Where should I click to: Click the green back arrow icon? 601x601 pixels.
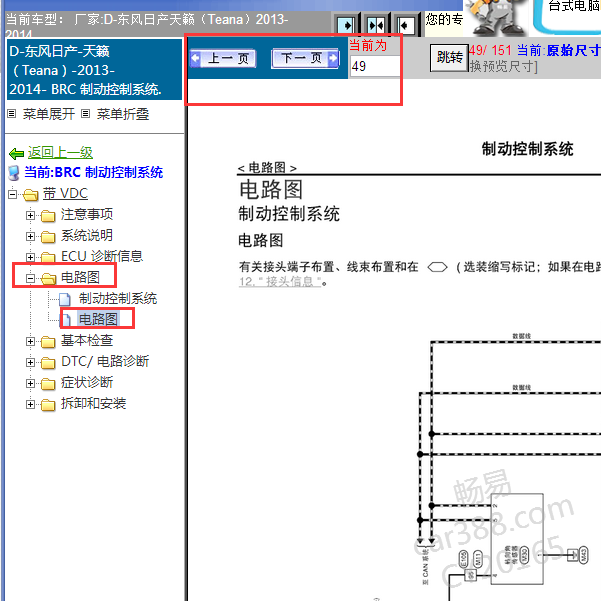(x=16, y=154)
